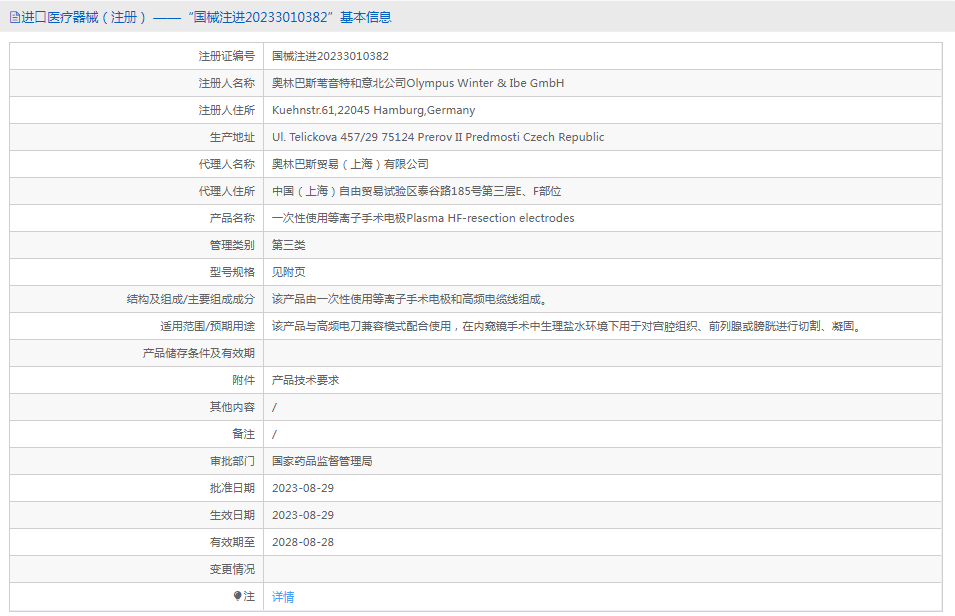Viewport: 955px width, 616px height.
Task: Select the structure composition description text
Action: [409, 299]
